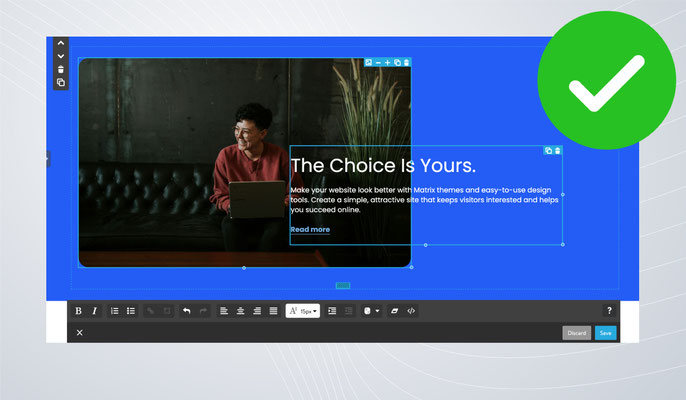Screen dimensions: 686x400
Task: Move the section up with the arrow
Action: [x=61, y=43]
